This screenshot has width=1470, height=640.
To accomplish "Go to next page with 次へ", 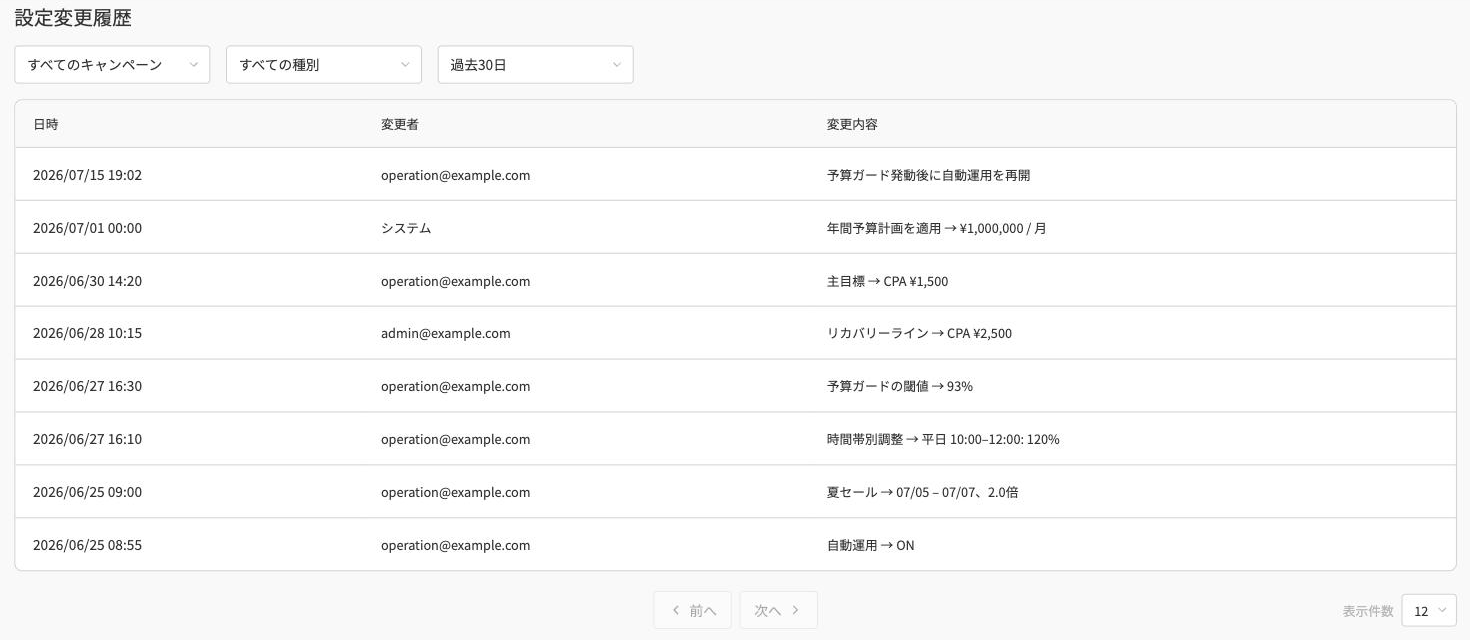I will point(779,610).
